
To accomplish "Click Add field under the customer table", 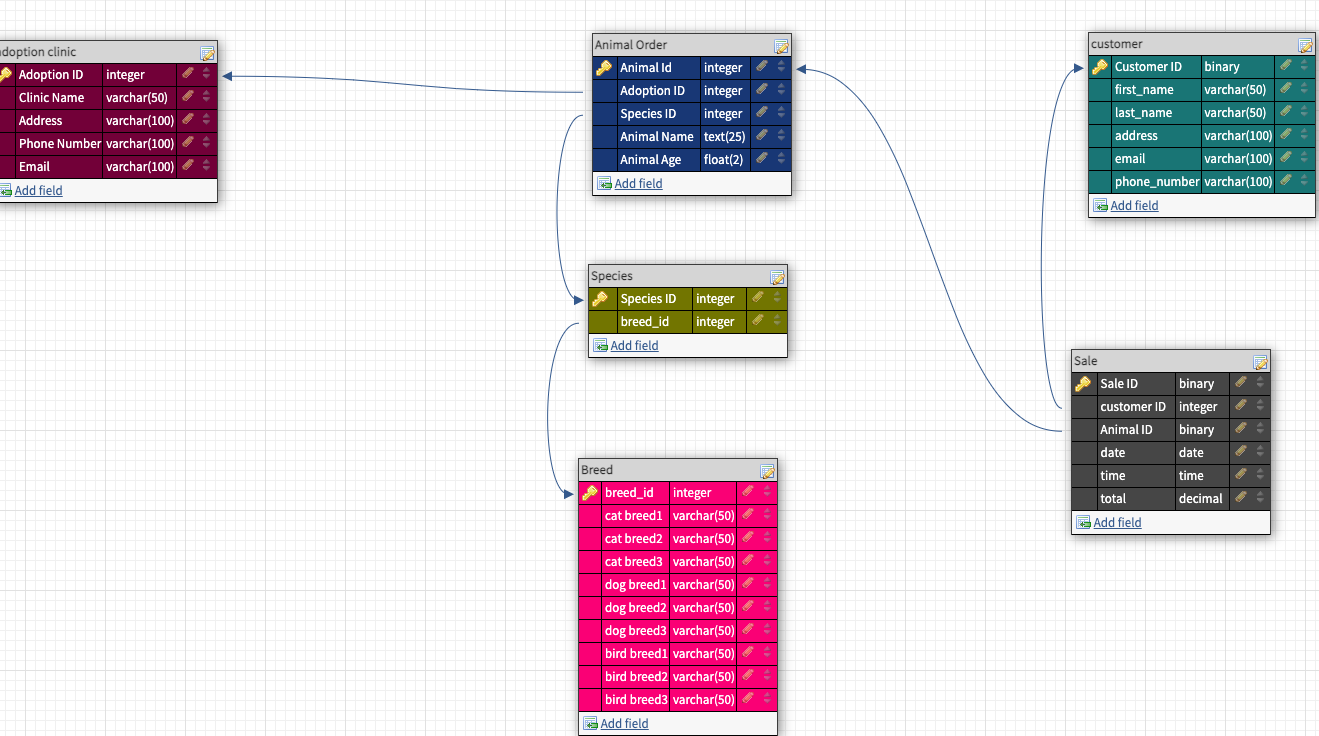I will coord(1134,205).
